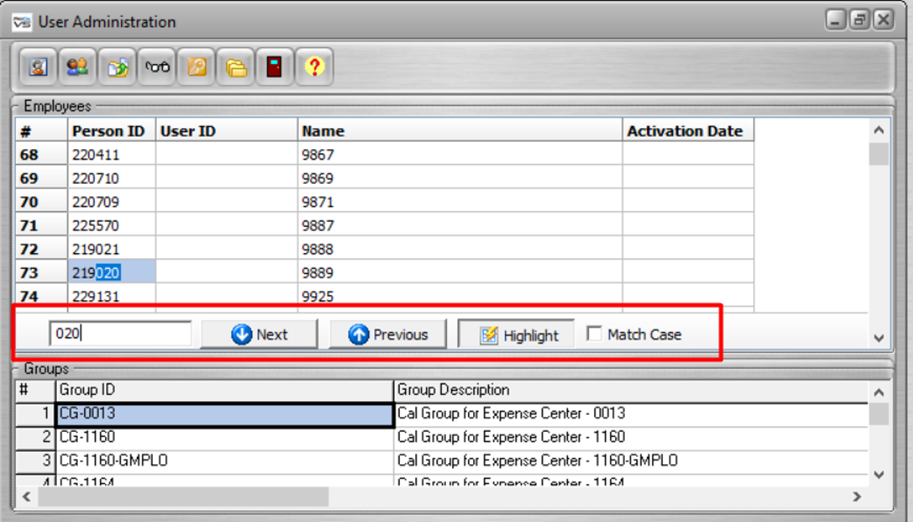Click the Previous search button

tap(388, 334)
